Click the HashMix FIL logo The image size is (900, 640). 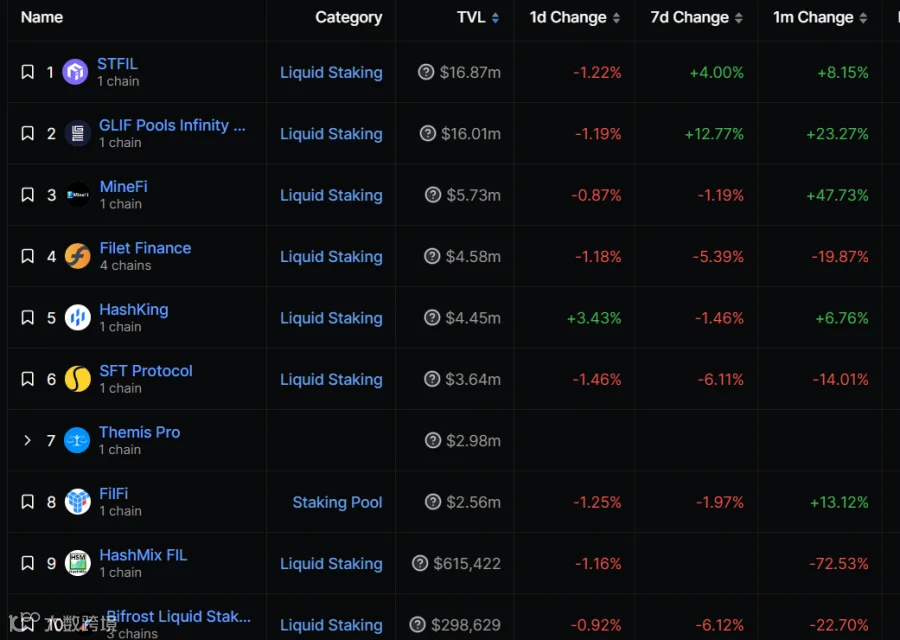click(77, 563)
